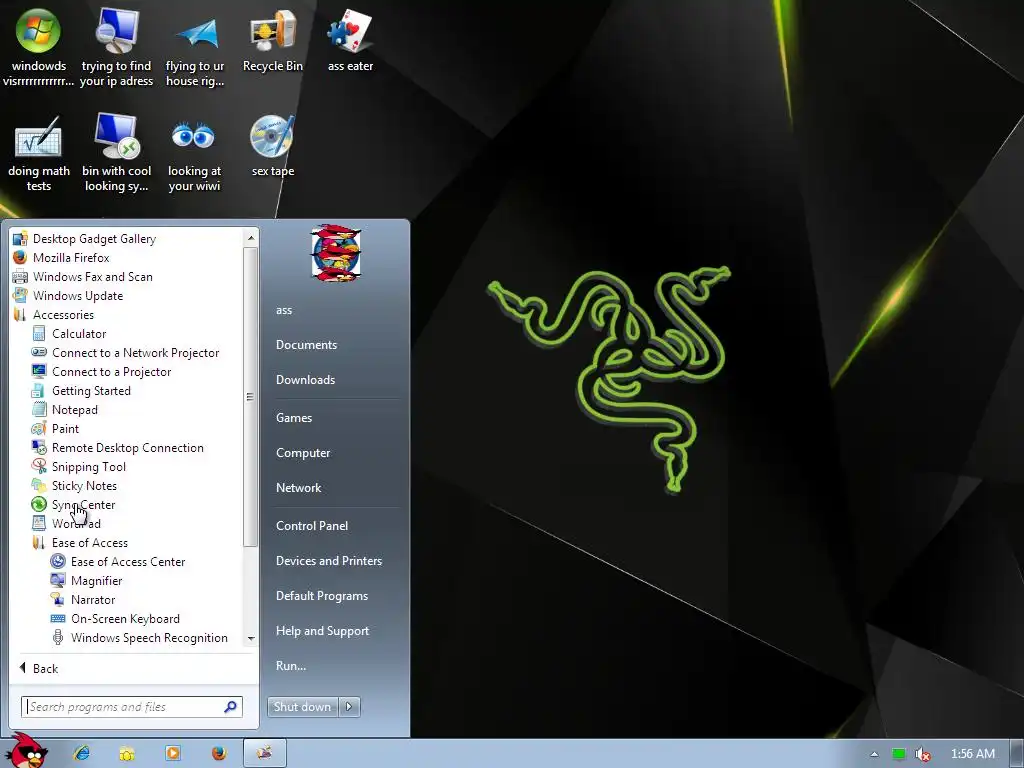Open the 'ass' user folder link

click(284, 310)
